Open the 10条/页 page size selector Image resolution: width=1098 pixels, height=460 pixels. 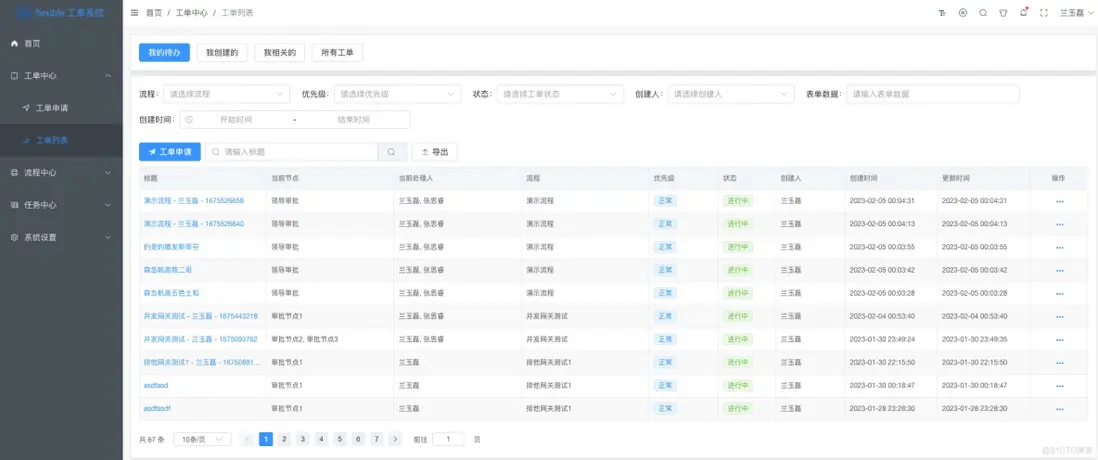[x=202, y=439]
